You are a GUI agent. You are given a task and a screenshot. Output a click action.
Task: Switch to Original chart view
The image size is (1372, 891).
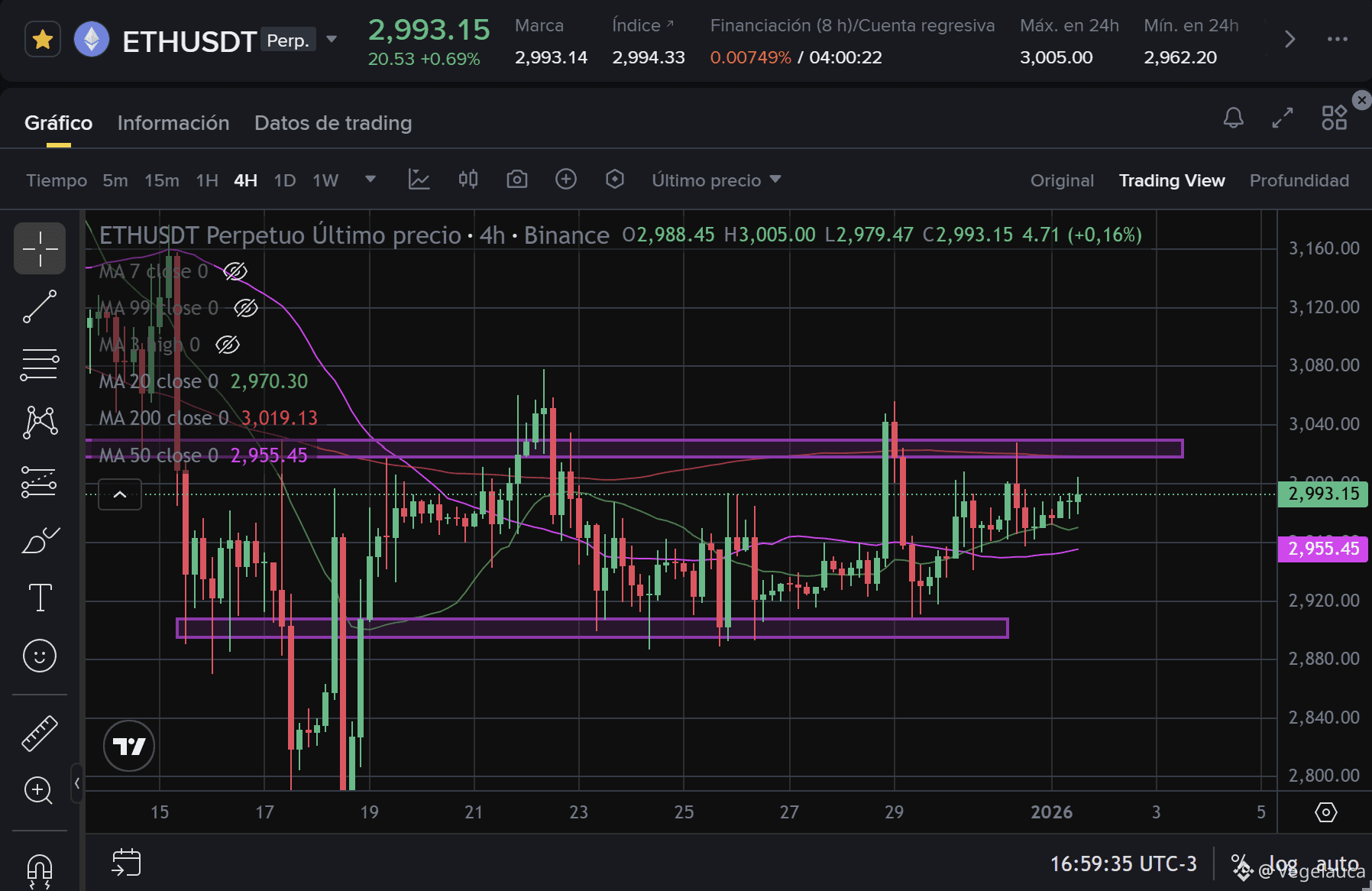tap(1062, 180)
